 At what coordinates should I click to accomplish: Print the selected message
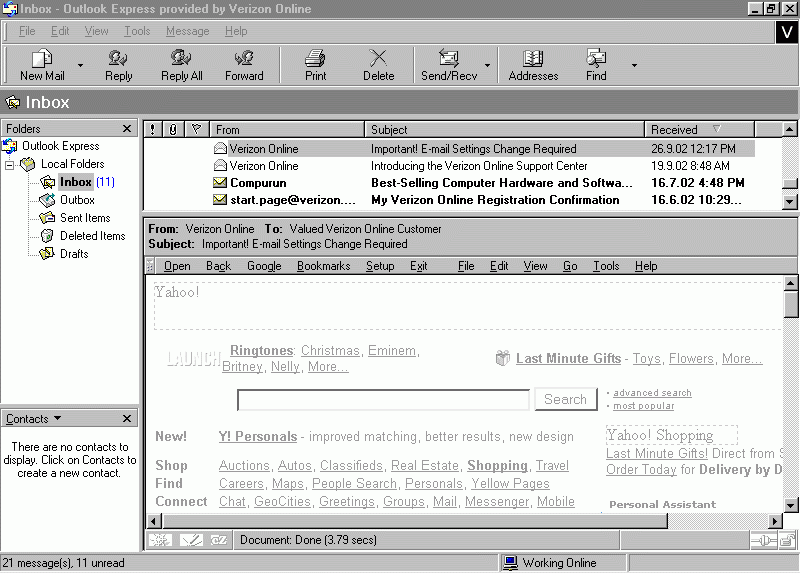315,65
